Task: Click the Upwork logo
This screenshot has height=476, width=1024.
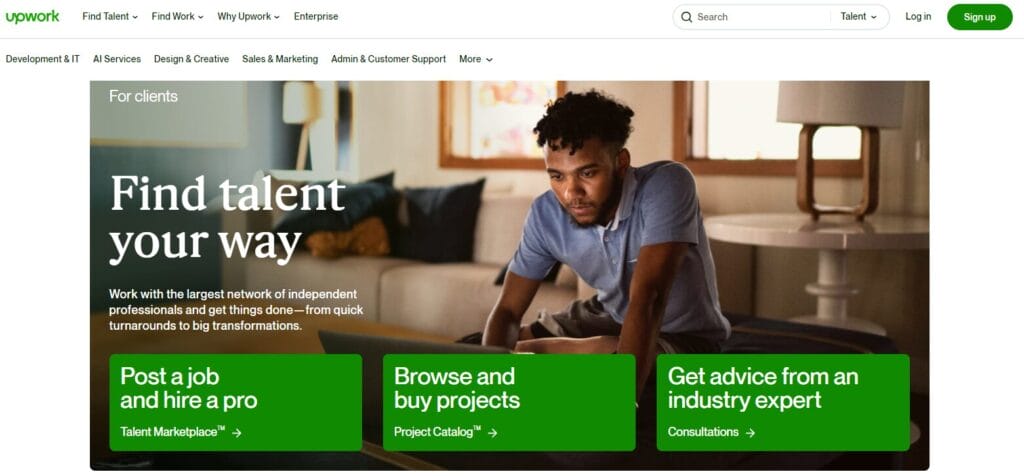Action: click(x=32, y=17)
